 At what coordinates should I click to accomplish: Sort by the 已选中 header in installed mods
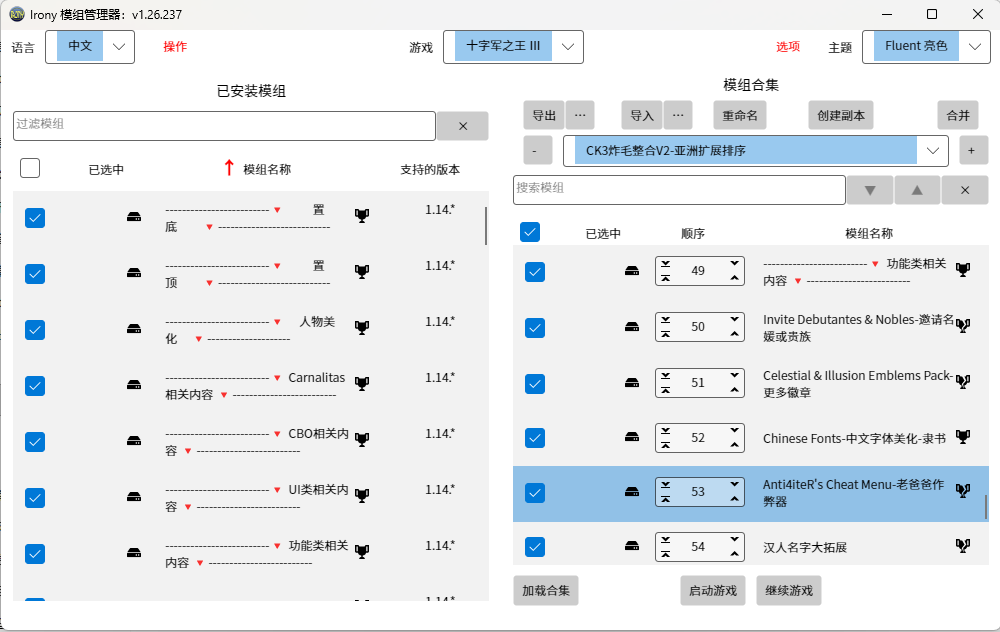(x=106, y=170)
